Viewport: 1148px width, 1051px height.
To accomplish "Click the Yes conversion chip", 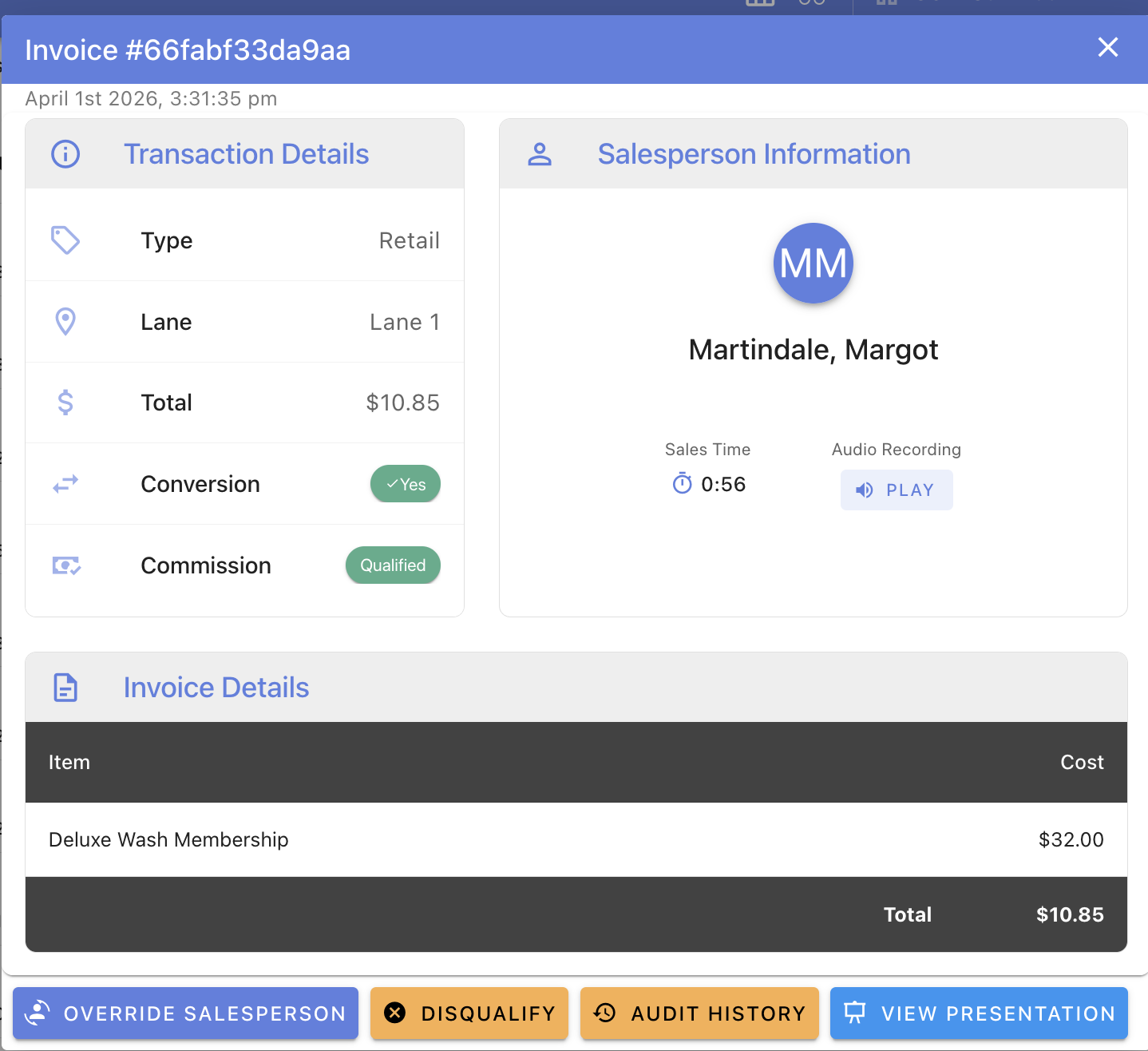I will pos(406,484).
